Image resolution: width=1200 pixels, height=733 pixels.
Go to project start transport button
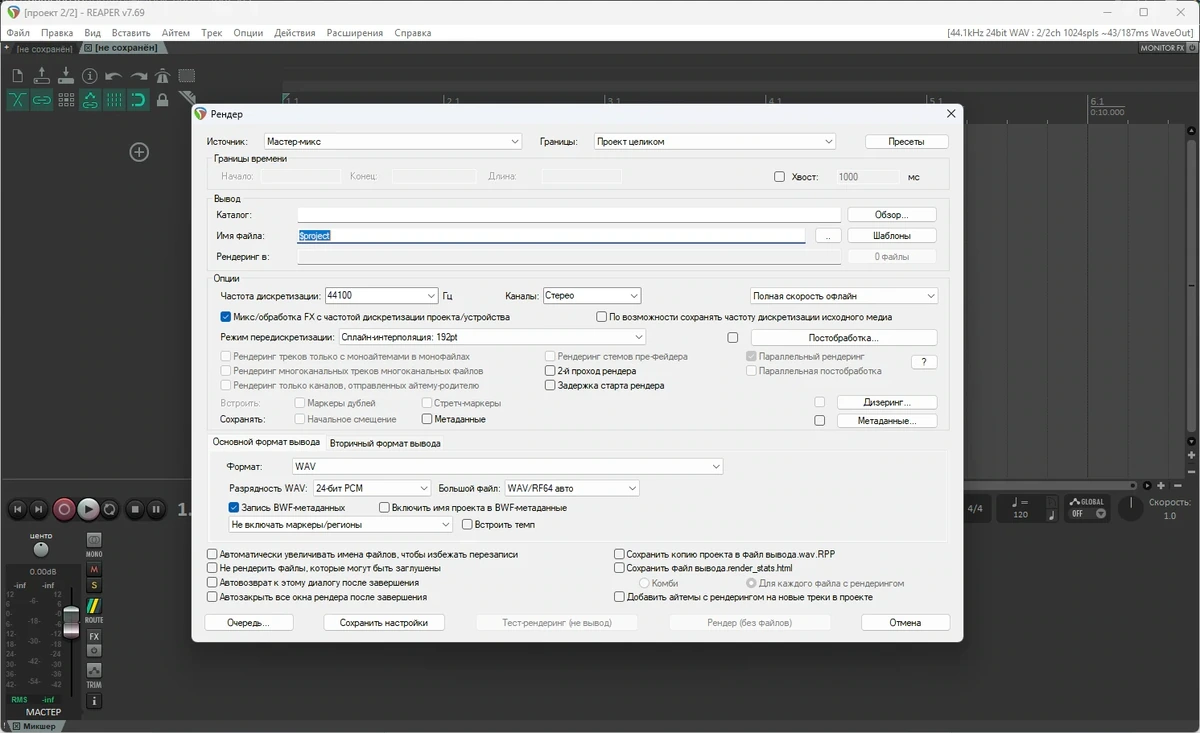18,509
